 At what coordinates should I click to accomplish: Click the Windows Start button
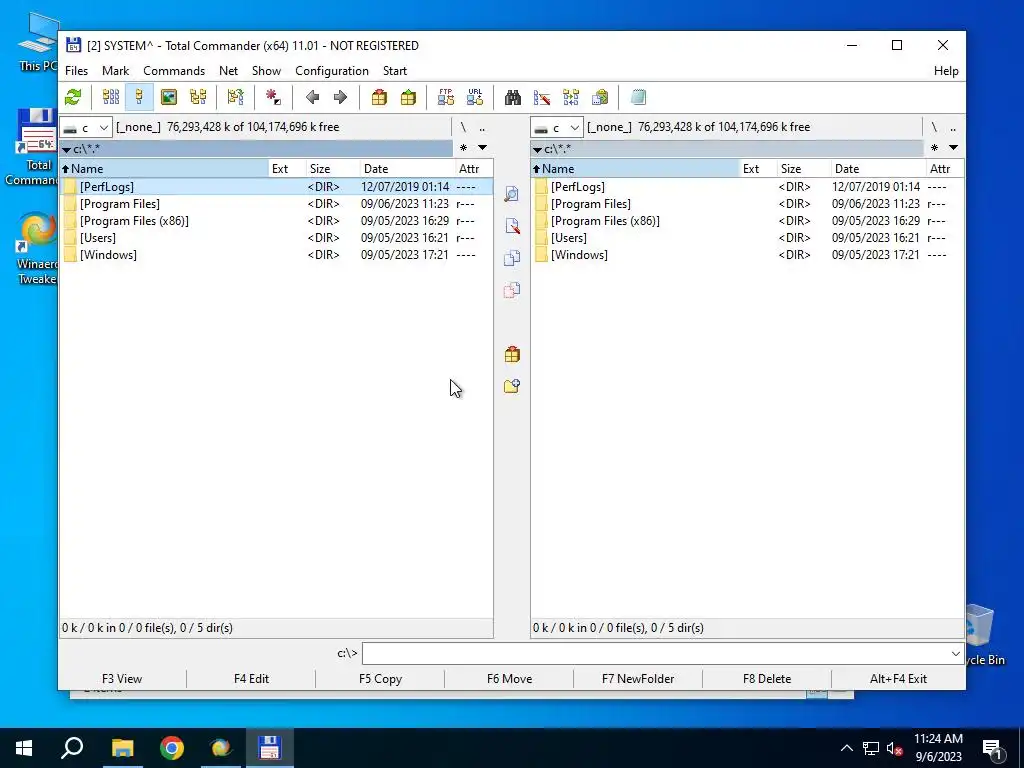[x=24, y=748]
